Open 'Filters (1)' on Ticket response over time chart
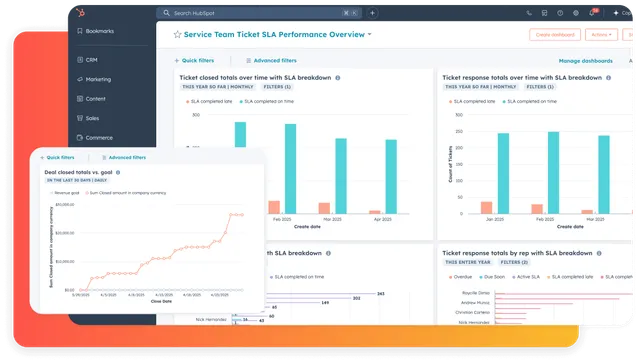640x363 pixels. point(540,87)
